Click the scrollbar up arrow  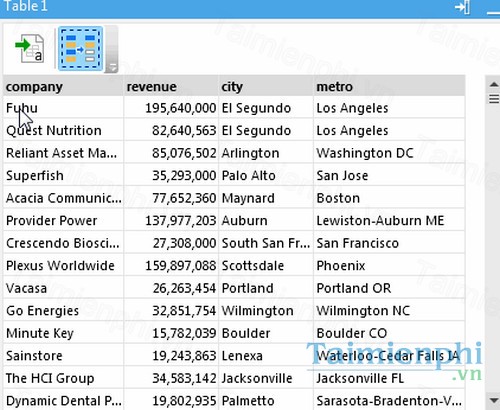494,84
